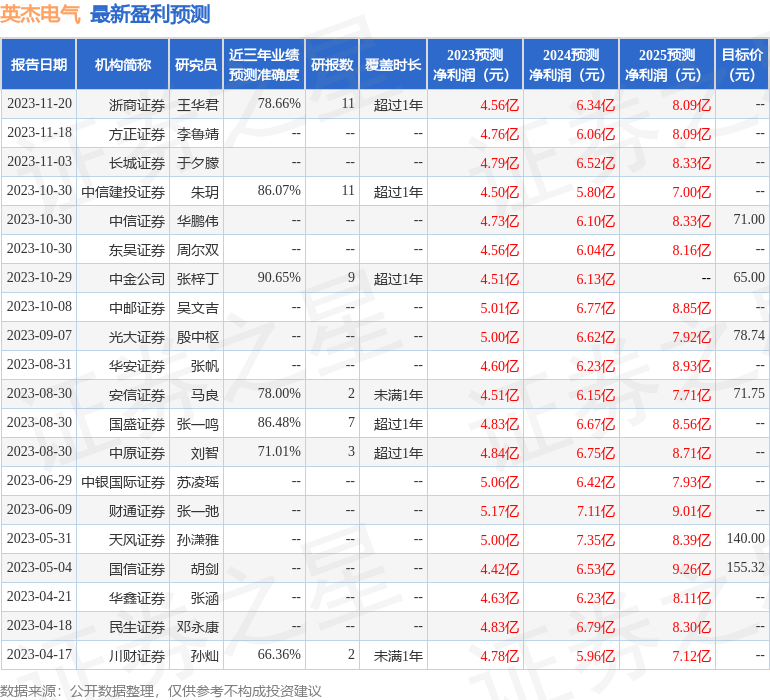Click the 目标价 column header
The width and height of the screenshot is (770, 700).
click(x=742, y=64)
